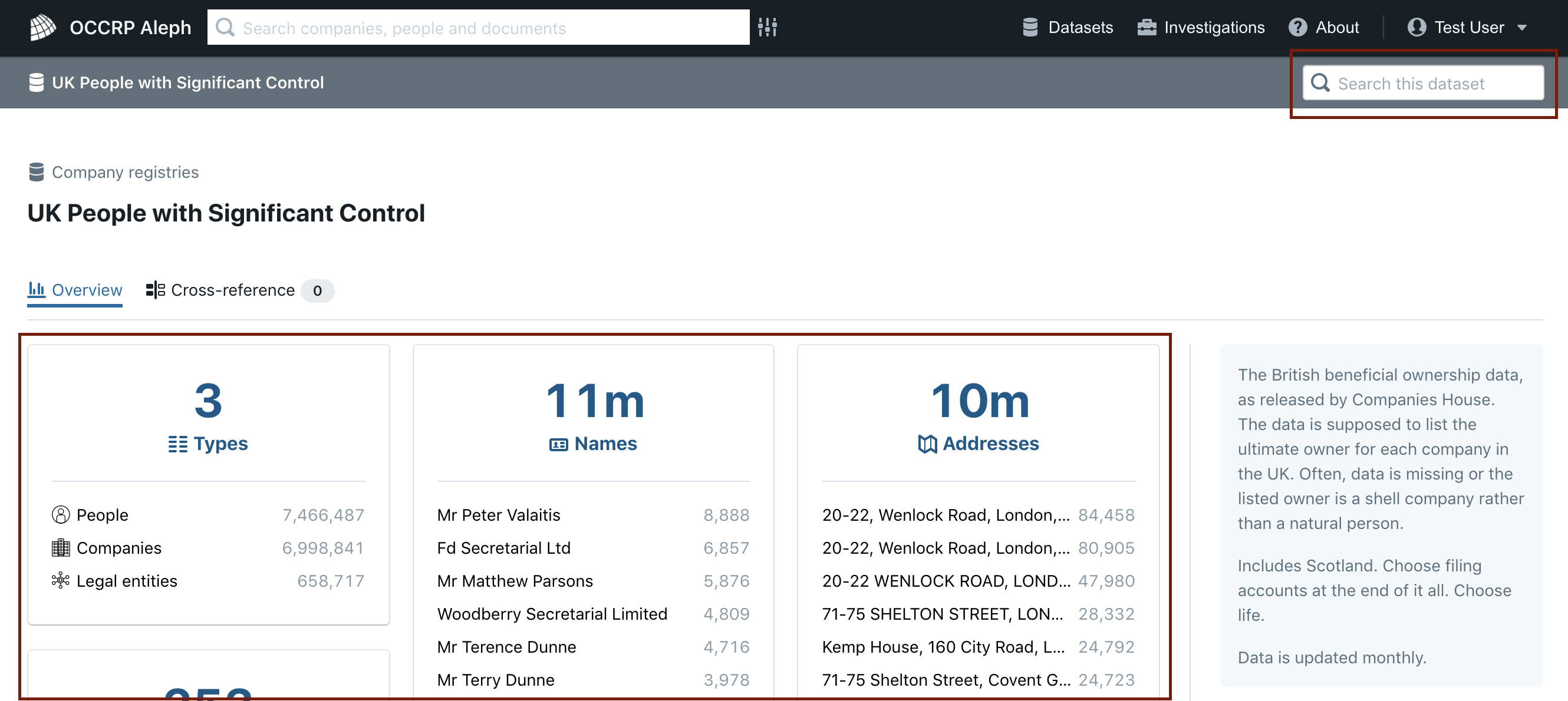Select Kemp House, 160 City Road address
This screenshot has width=1568, height=701.
point(978,646)
